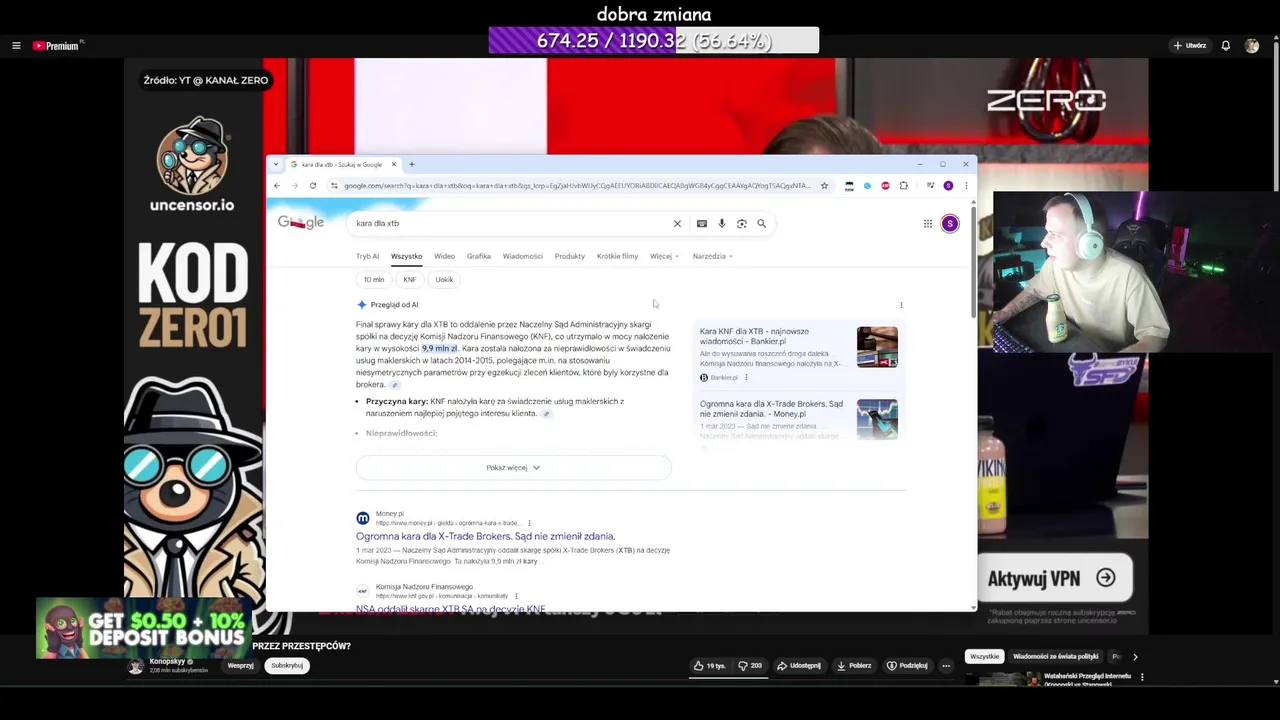The width and height of the screenshot is (1280, 720).
Task: Open the YouTube hamburger guide menu
Action: pos(16,46)
